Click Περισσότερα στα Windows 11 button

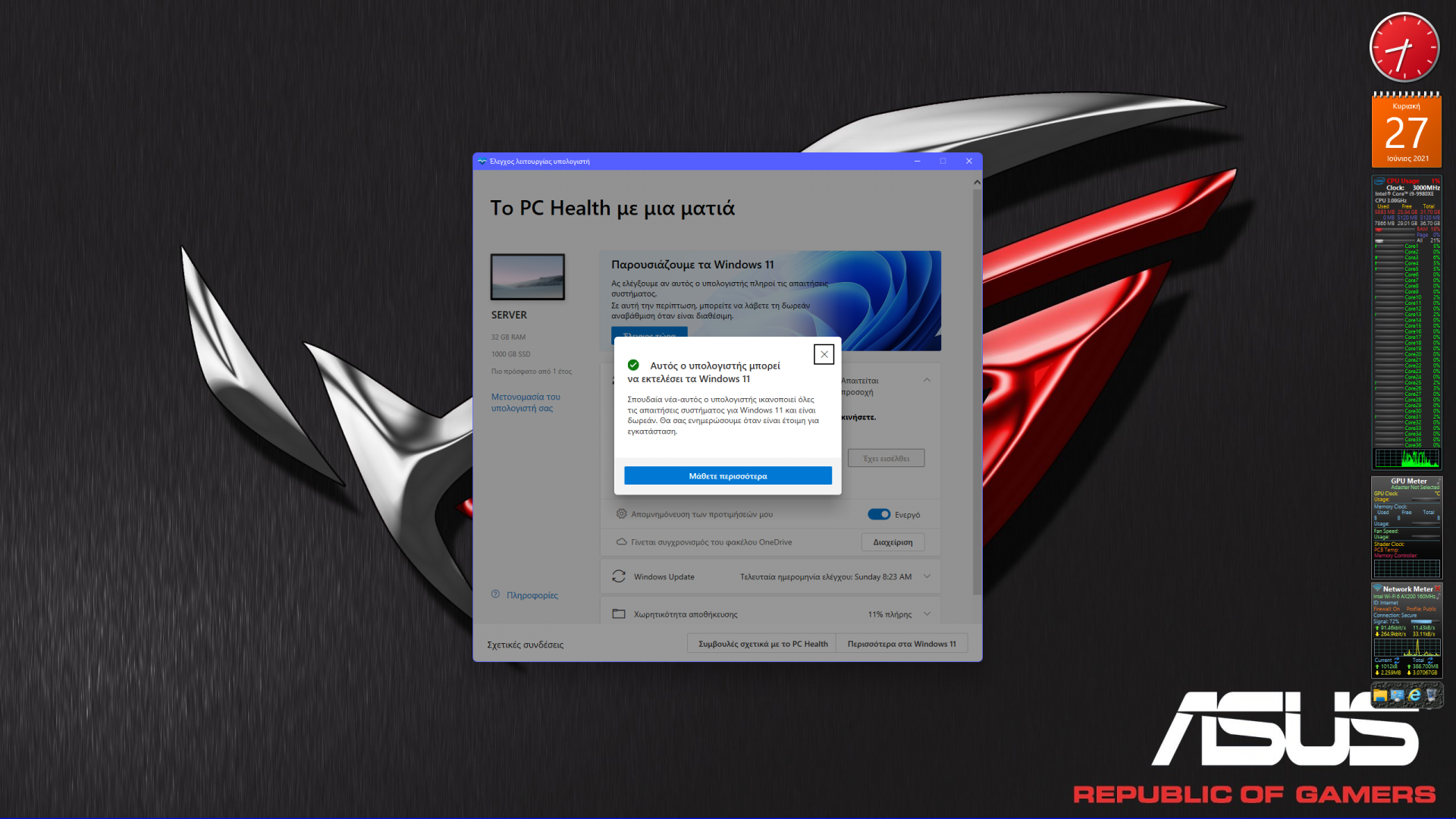point(902,644)
